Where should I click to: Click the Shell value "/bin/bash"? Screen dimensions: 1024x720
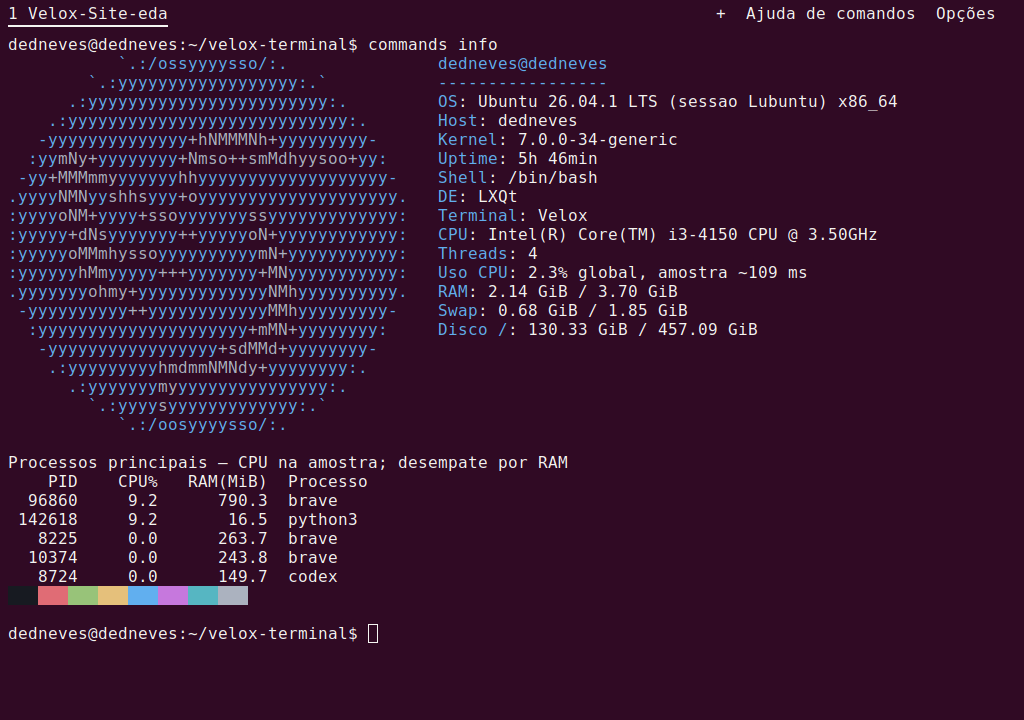[x=552, y=178]
